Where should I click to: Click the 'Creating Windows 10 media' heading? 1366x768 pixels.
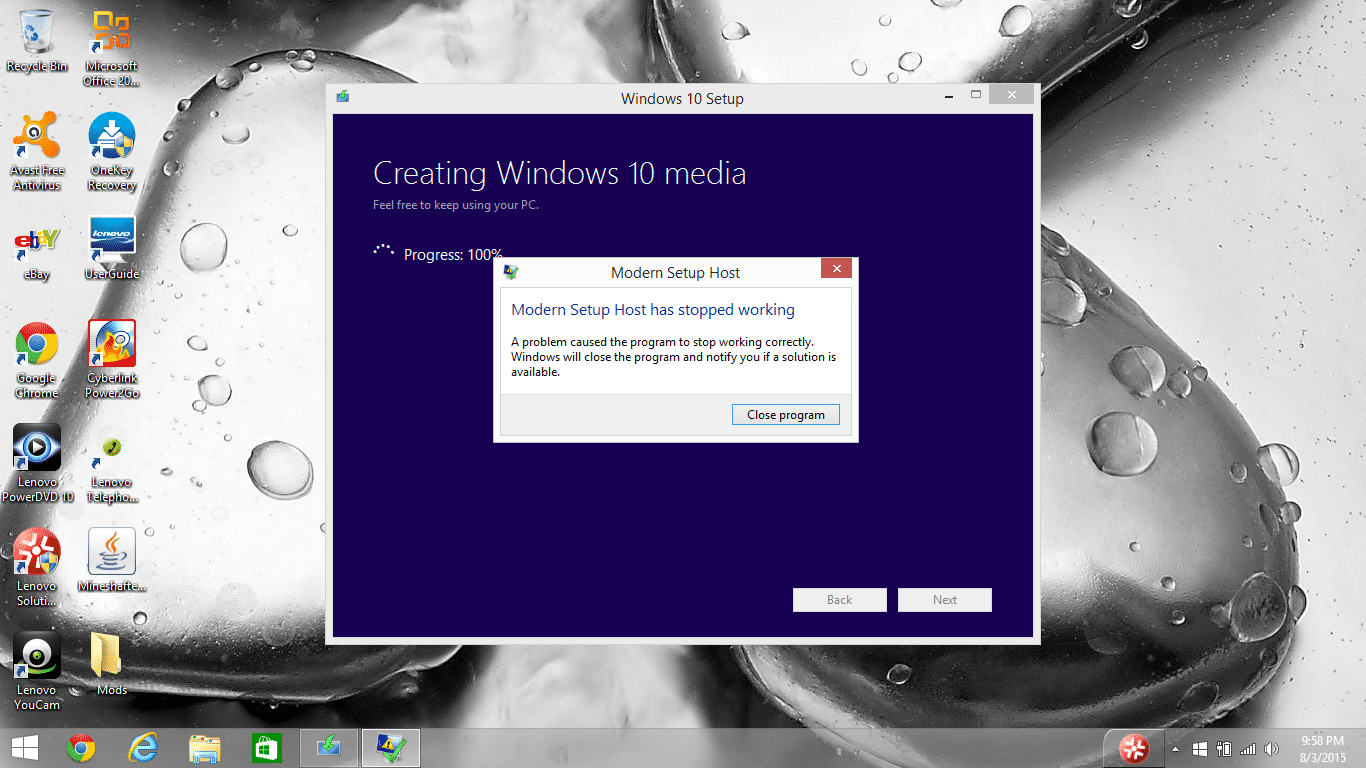click(x=559, y=173)
